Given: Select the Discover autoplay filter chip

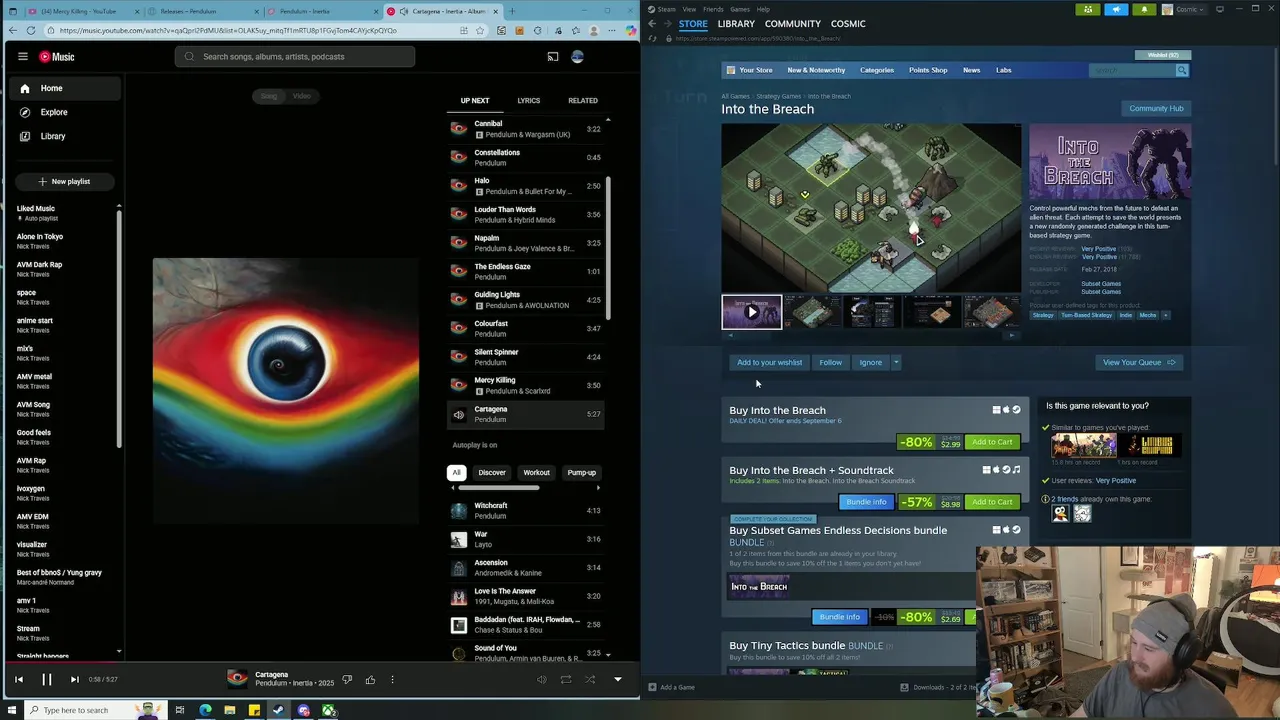Looking at the screenshot, I should pyautogui.click(x=492, y=472).
